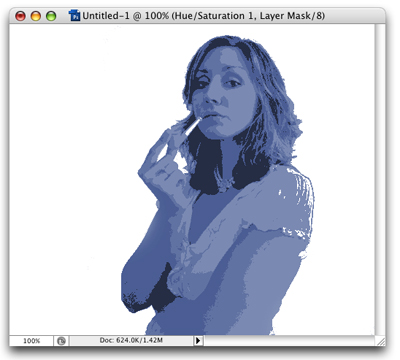The height and width of the screenshot is (360, 400).
Task: Click on the woman's nose in canvas
Action: pos(212,96)
